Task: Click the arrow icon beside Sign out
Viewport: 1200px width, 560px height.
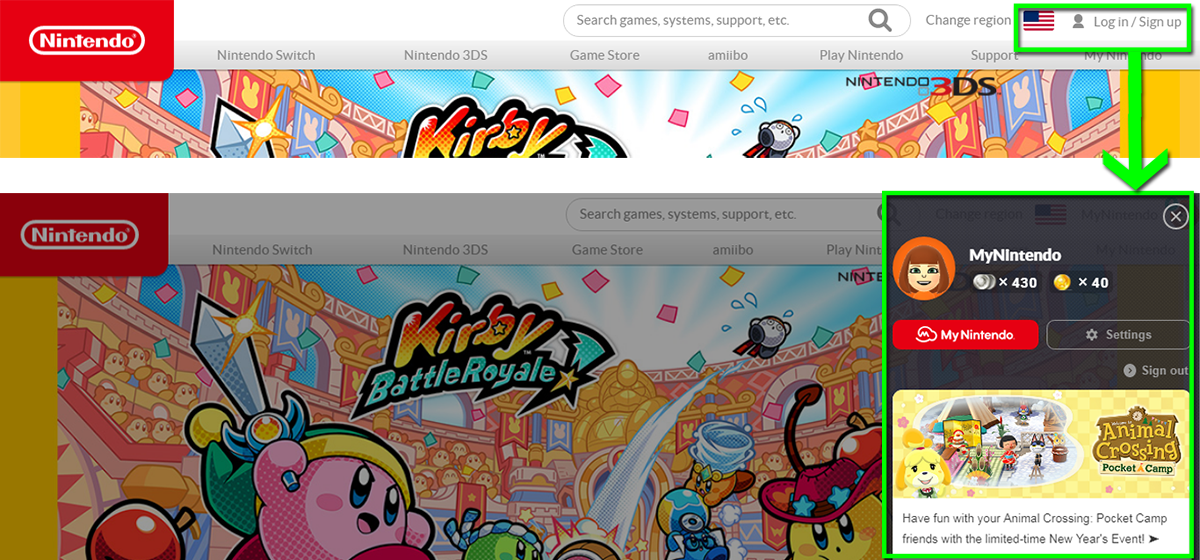Action: 1129,370
